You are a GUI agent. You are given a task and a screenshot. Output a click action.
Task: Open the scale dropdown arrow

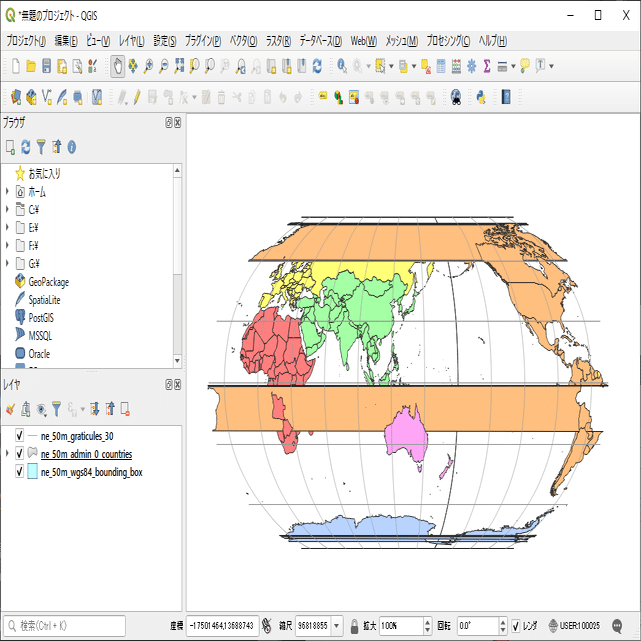click(337, 626)
